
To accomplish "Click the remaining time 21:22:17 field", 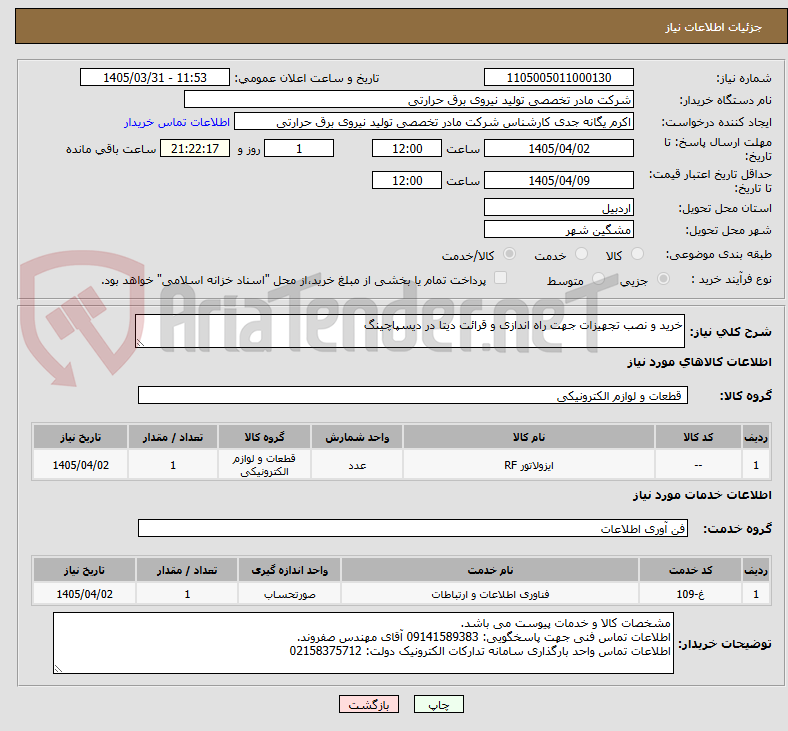I will (x=195, y=148).
